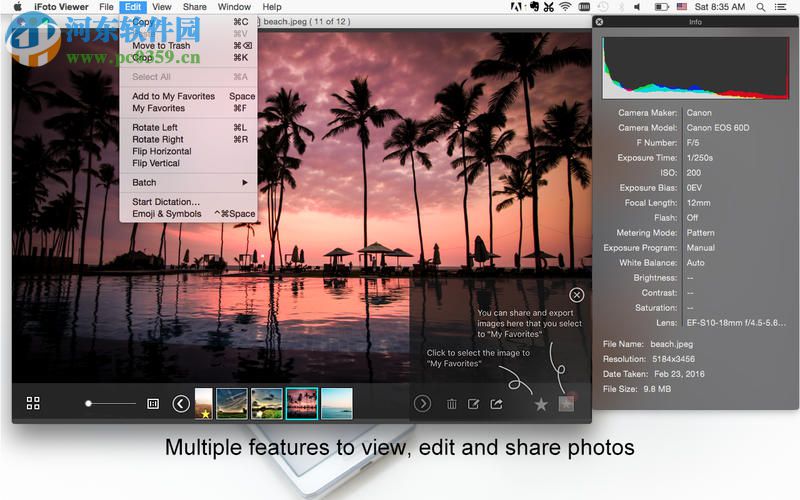Click the File Name beach.jpeg text
The width and height of the screenshot is (800, 500).
coord(671,344)
